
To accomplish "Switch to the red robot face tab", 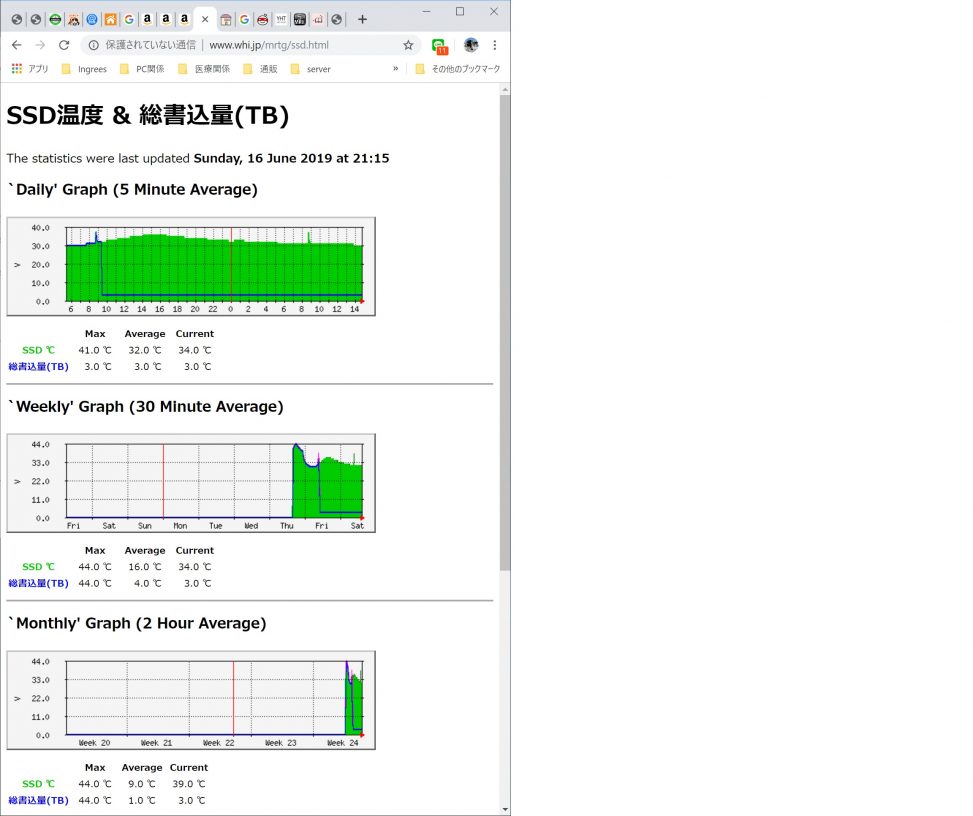I will click(262, 19).
